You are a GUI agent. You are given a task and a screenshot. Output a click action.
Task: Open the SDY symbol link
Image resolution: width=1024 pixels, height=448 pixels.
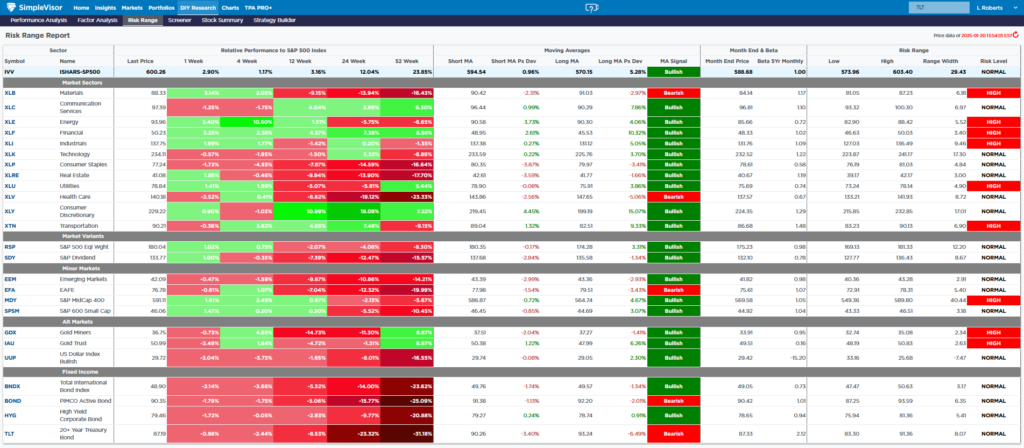(x=9, y=257)
